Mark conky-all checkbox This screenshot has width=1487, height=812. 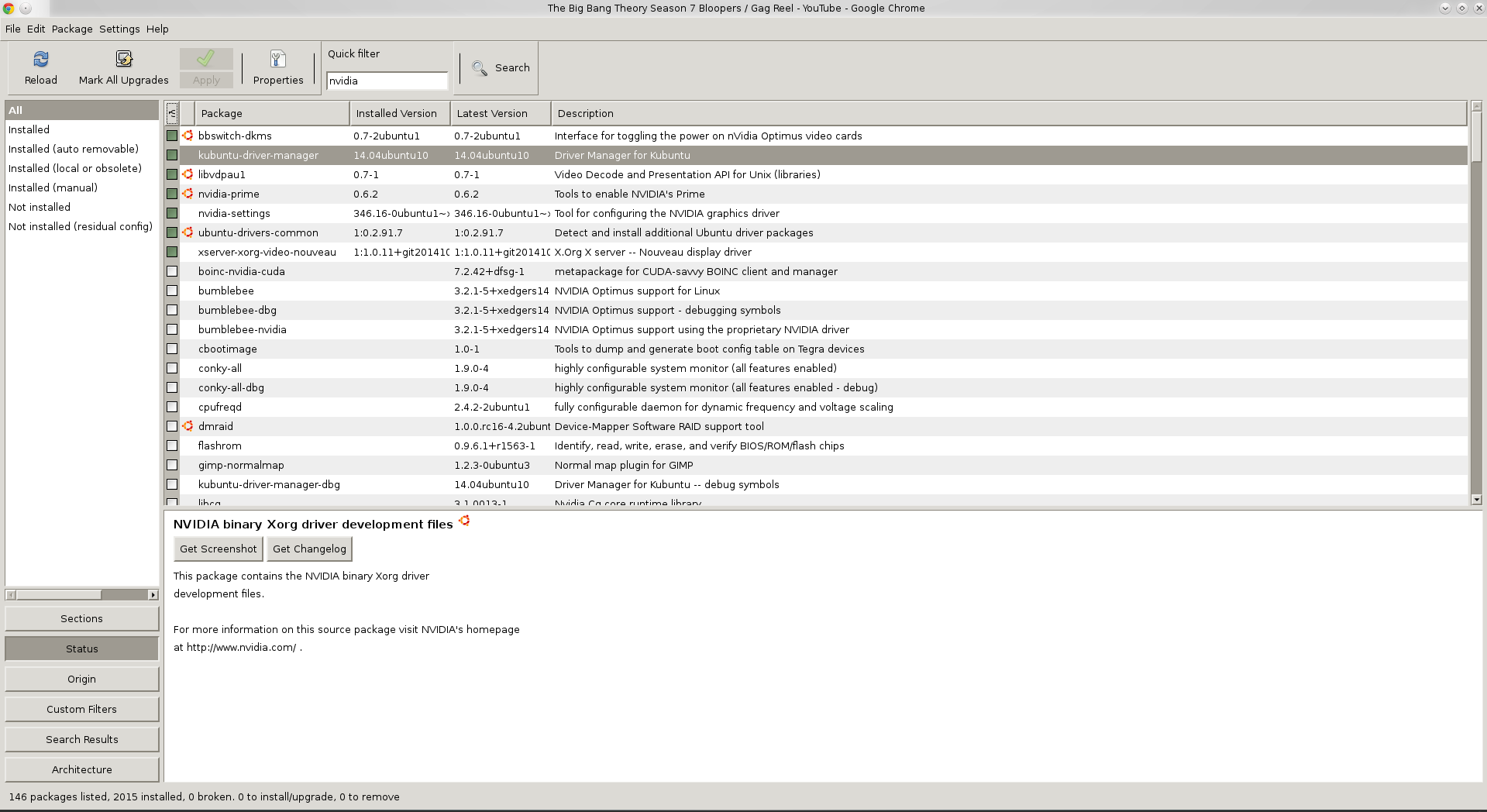pyautogui.click(x=172, y=368)
